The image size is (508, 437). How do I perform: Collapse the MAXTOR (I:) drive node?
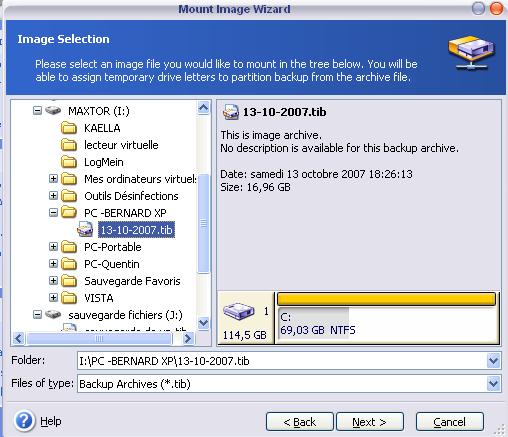coord(37,111)
